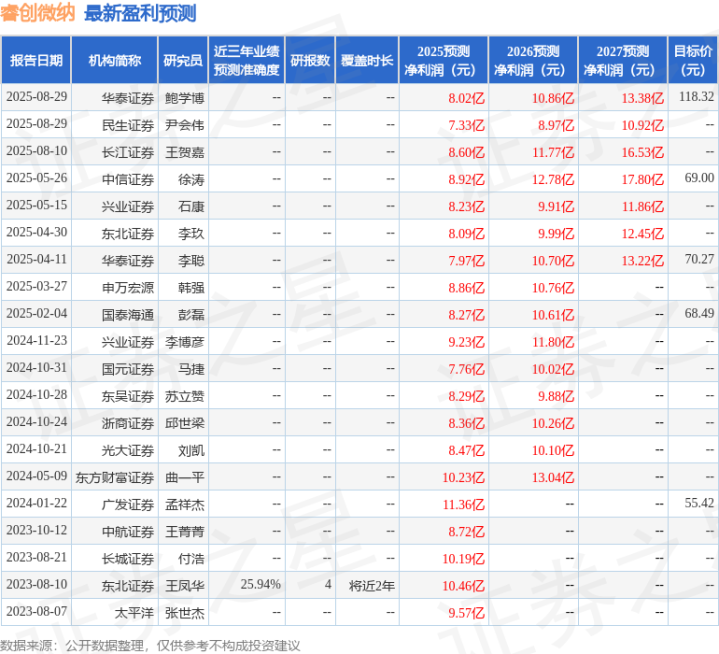Click the 目标价 column header

pyautogui.click(x=692, y=61)
